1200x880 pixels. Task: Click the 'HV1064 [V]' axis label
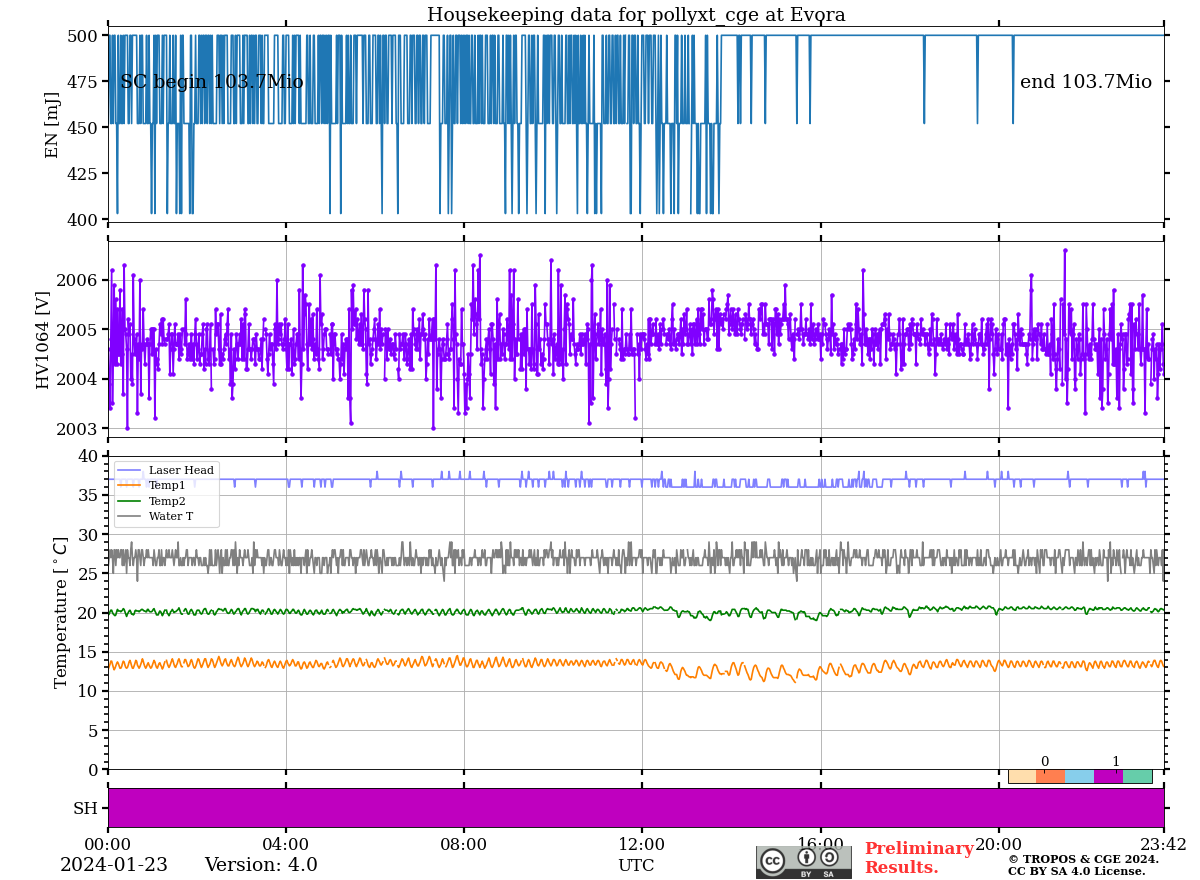click(x=43, y=340)
